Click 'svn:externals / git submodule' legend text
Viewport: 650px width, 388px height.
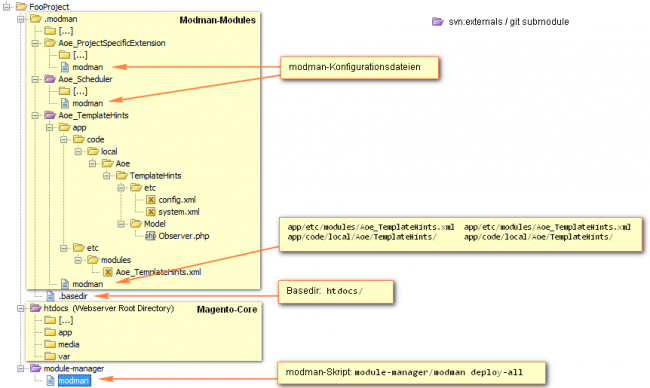point(509,22)
